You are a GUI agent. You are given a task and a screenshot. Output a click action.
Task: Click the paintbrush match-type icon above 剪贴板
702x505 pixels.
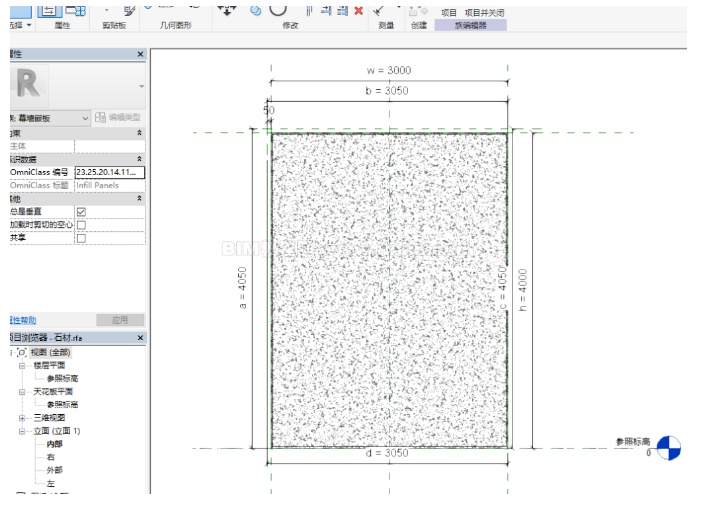pyautogui.click(x=129, y=10)
